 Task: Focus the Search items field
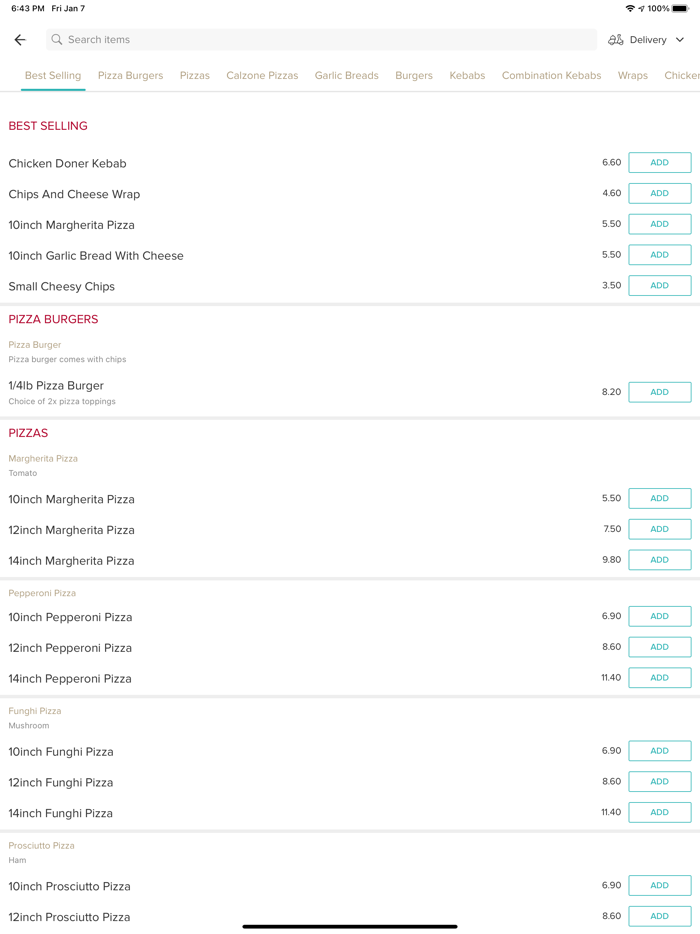coord(320,40)
